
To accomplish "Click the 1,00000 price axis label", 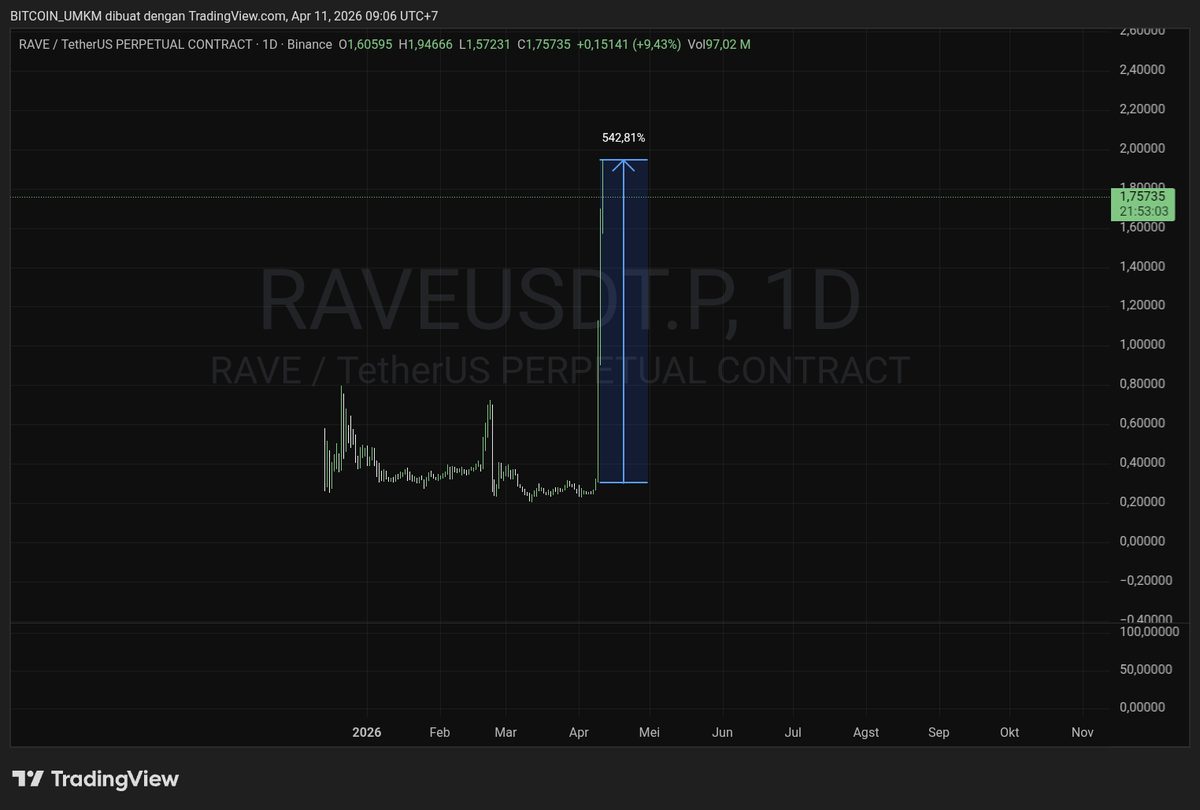I will click(x=1142, y=344).
